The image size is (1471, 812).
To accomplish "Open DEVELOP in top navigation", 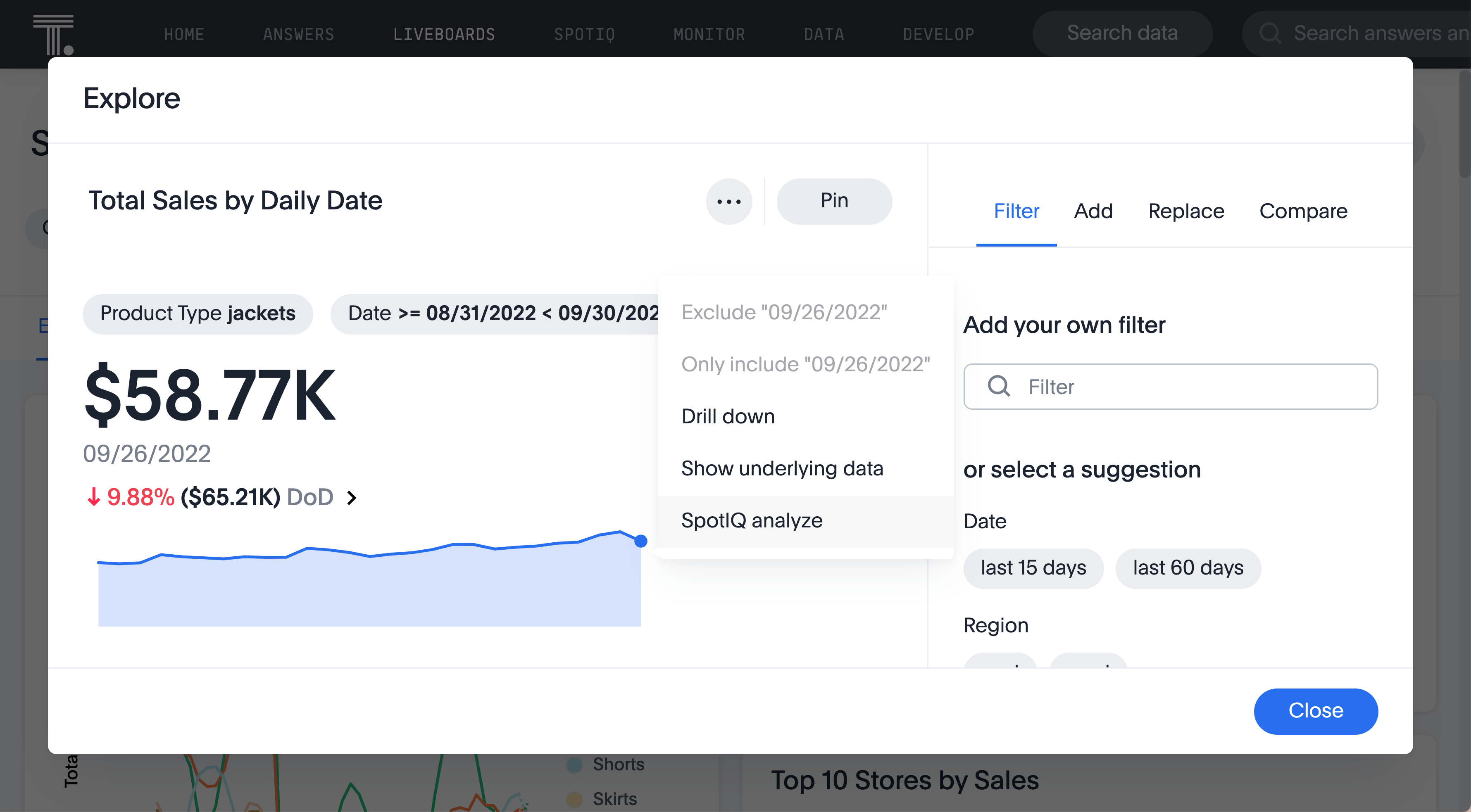I will tap(938, 34).
